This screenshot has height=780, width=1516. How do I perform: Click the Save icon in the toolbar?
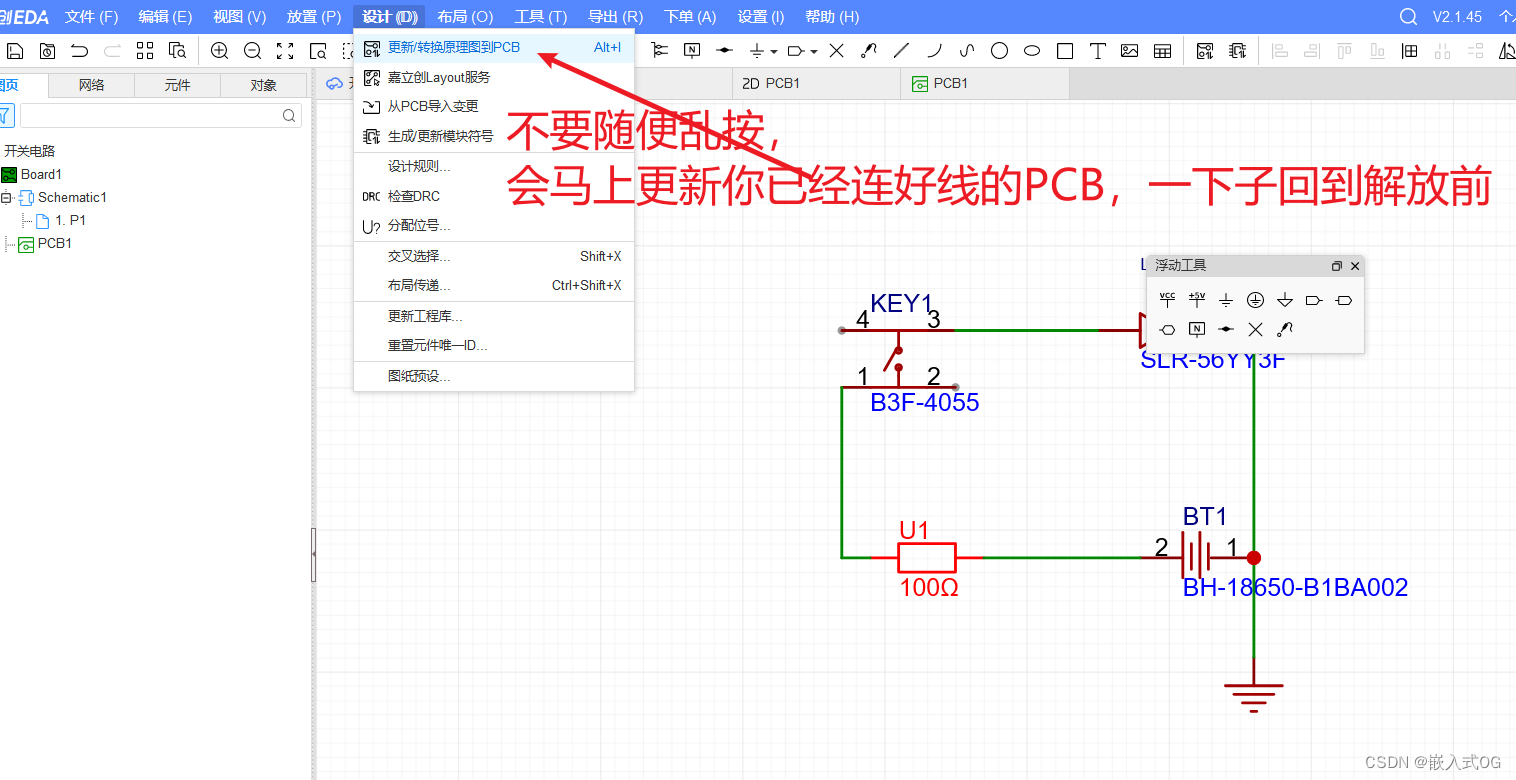15,51
